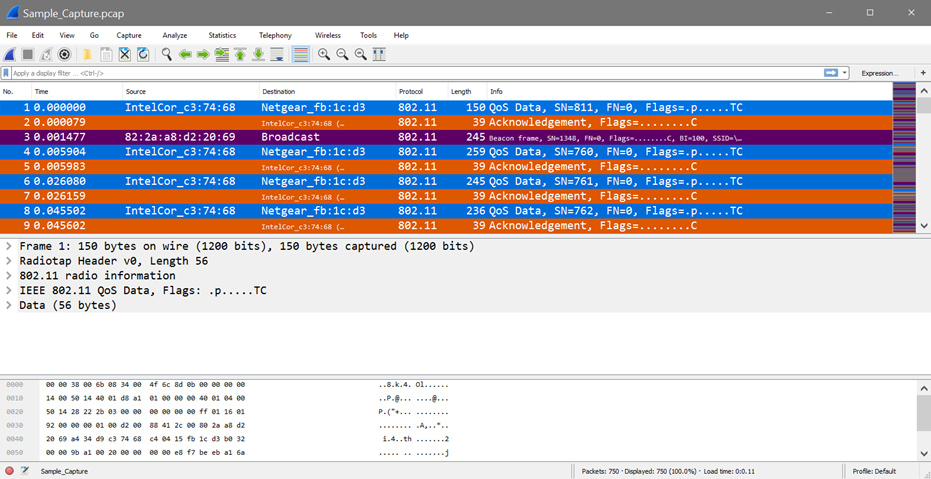Open capture options gear icon
The width and height of the screenshot is (931, 479).
coord(64,55)
